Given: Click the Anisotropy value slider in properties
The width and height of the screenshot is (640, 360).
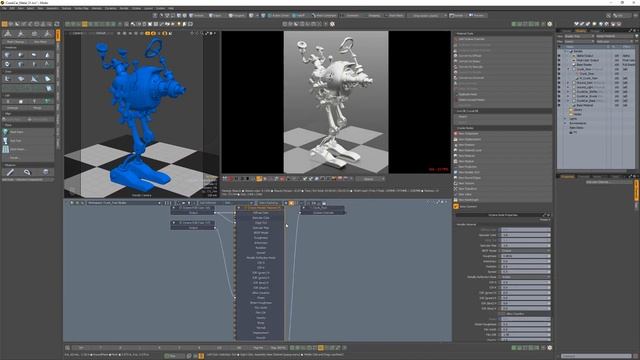Looking at the screenshot, I should click(x=525, y=261).
